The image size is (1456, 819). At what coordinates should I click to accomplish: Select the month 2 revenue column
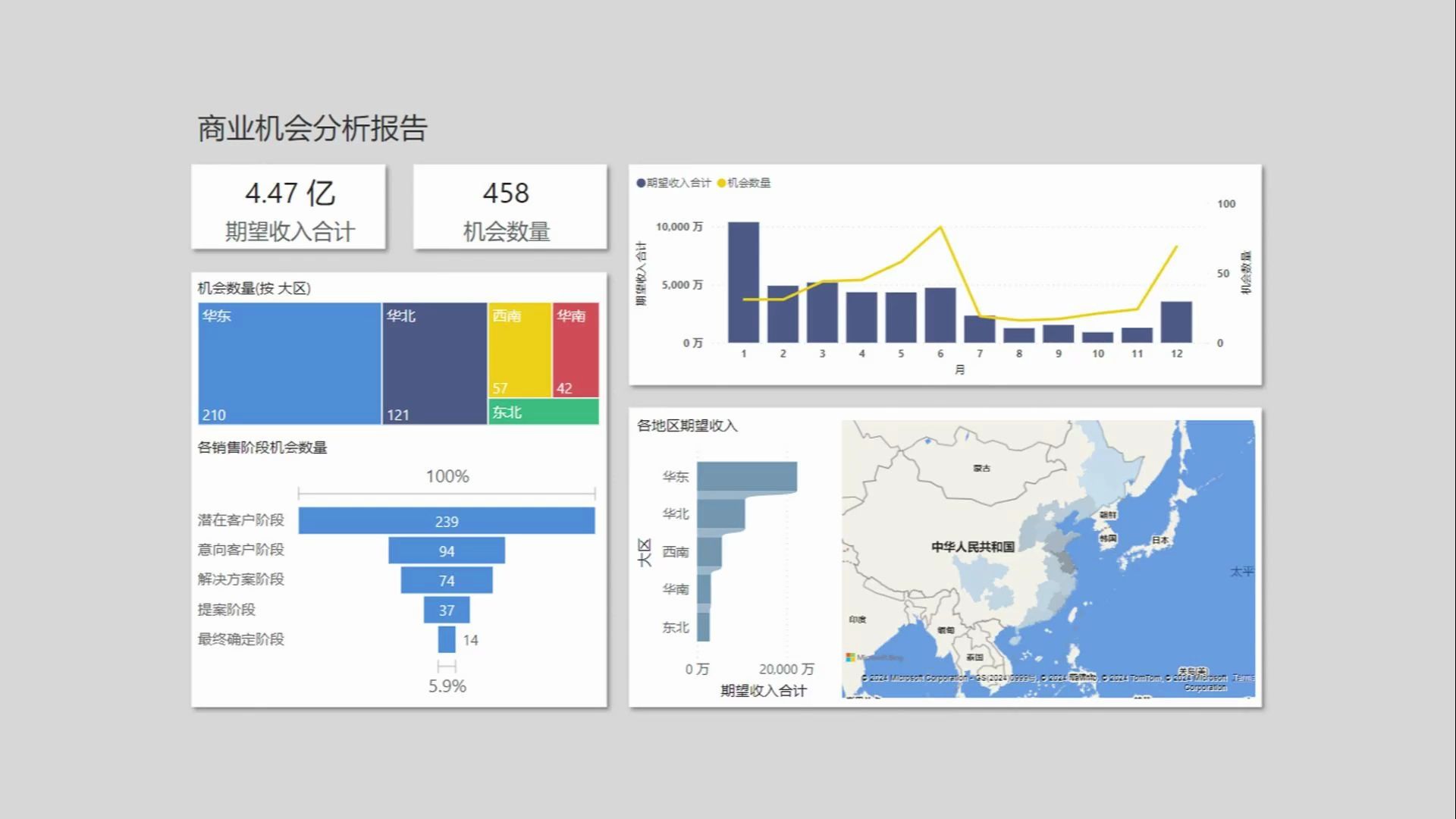[783, 314]
